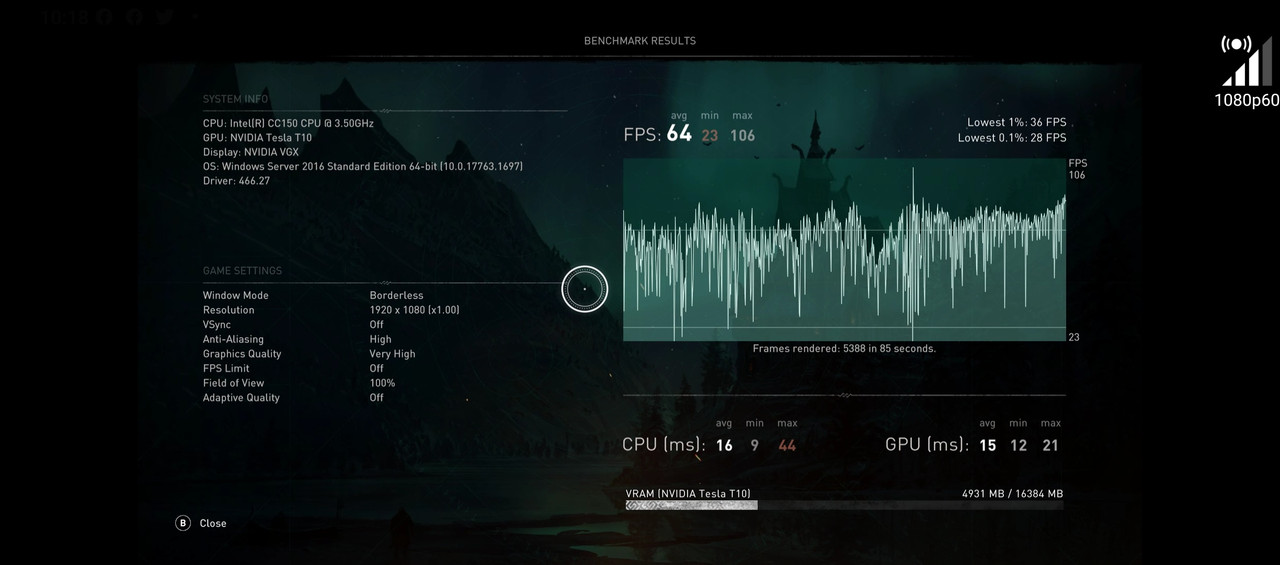Click the GPU average value 15
Screen dimensions: 1280x565
[x=988, y=446]
